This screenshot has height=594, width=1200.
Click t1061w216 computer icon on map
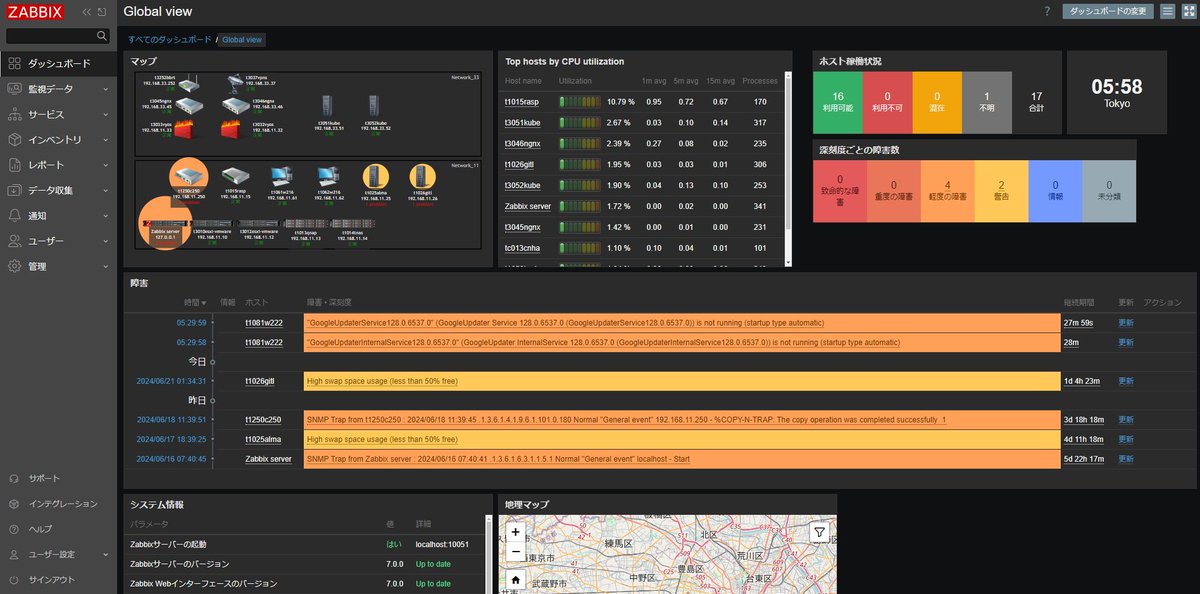pyautogui.click(x=281, y=176)
